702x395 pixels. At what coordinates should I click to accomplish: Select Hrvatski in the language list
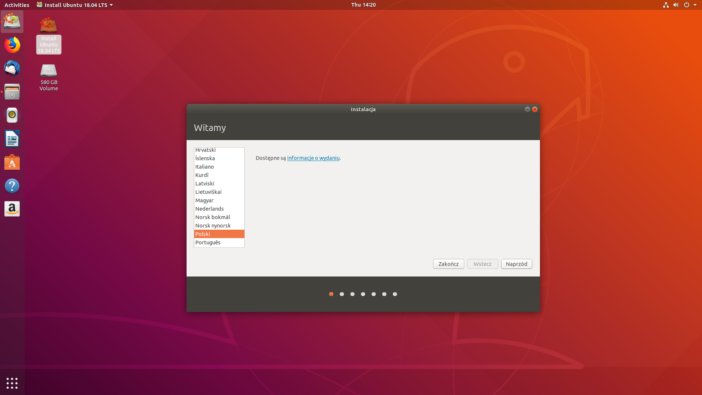(219, 150)
